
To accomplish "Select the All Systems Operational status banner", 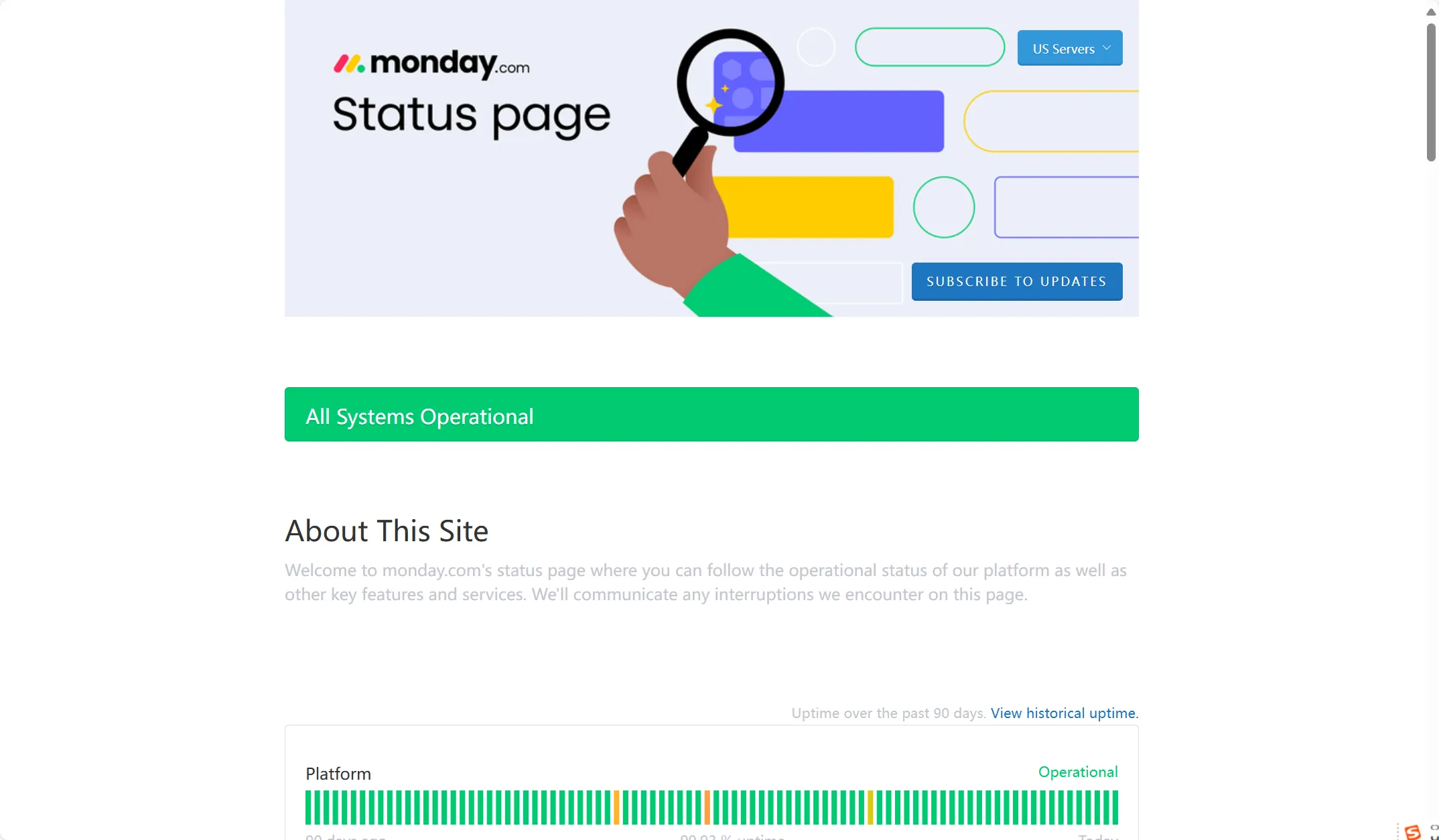I will [711, 414].
